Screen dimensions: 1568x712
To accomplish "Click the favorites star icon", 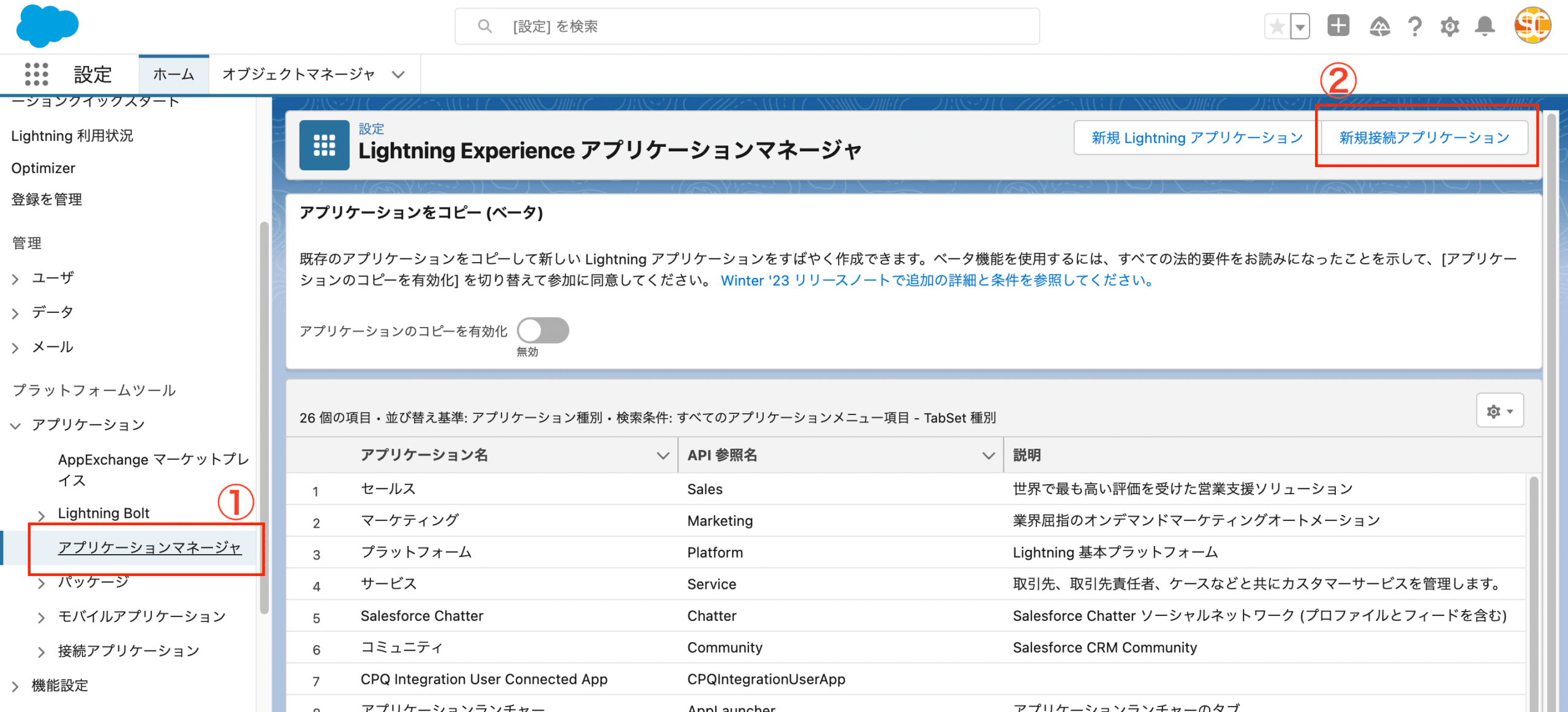I will tap(1277, 26).
